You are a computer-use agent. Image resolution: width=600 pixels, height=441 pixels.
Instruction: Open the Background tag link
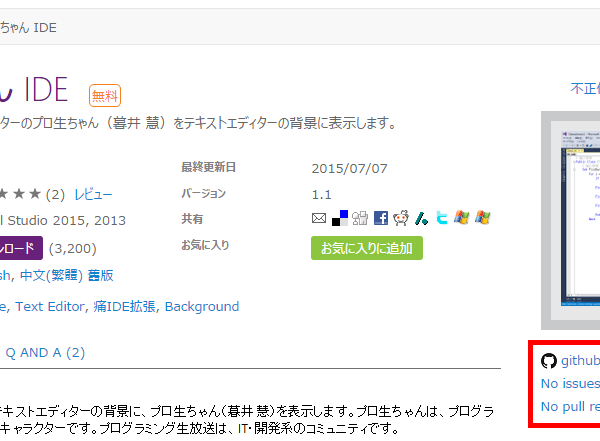[202, 307]
